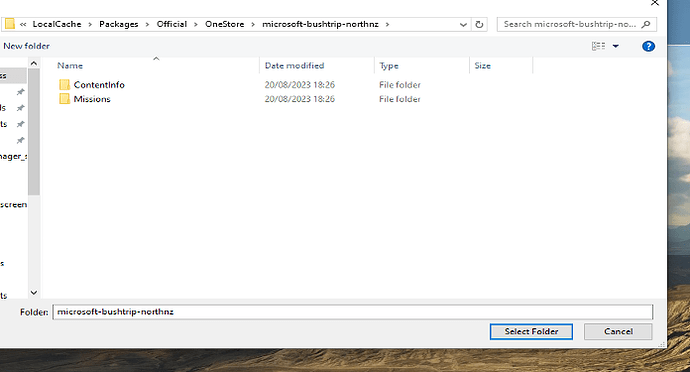
Task: Expand the chevron after microsoft-bushtrip-northnz
Action: pos(387,25)
